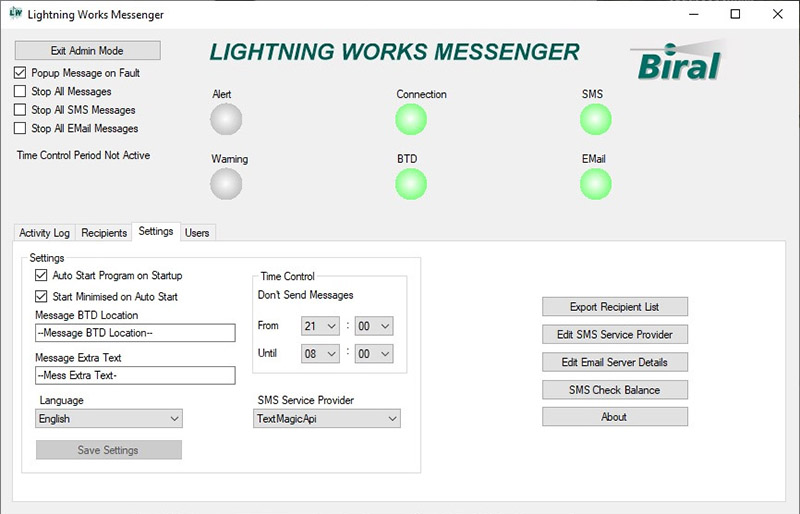Viewport: 800px width, 514px height.
Task: Click the green EMail status light
Action: click(596, 184)
